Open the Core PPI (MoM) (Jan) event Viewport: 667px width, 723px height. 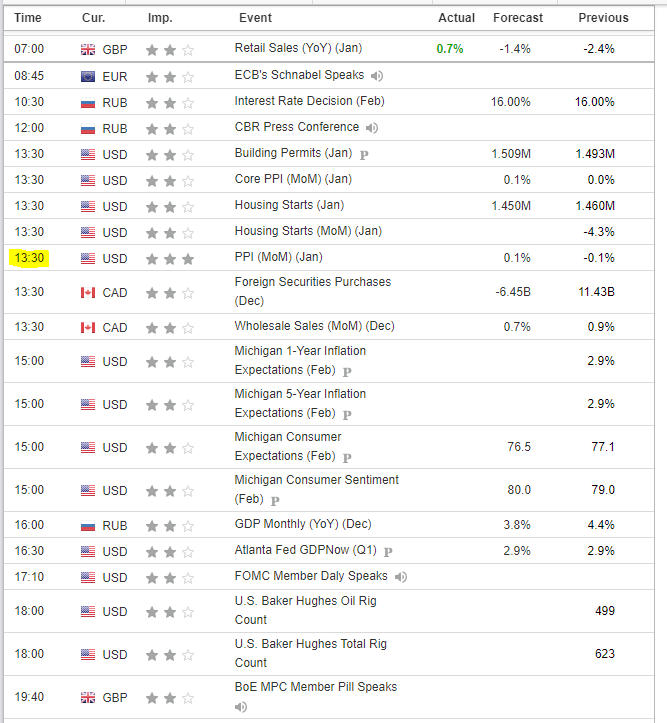point(293,179)
